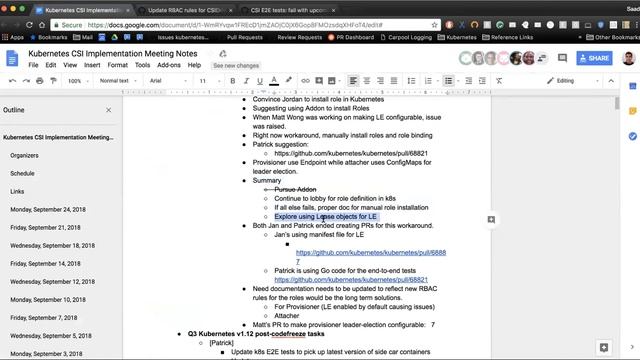The height and width of the screenshot is (360, 640).
Task: Click the Redo icon in toolbar
Action: pyautogui.click(x=26, y=81)
